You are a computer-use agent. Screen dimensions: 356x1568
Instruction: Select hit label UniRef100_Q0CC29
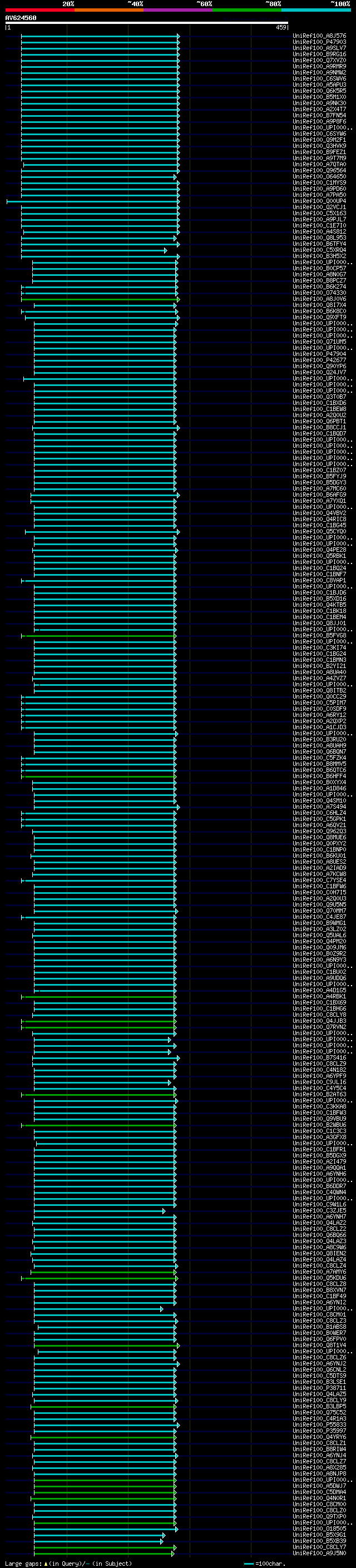coord(319,696)
